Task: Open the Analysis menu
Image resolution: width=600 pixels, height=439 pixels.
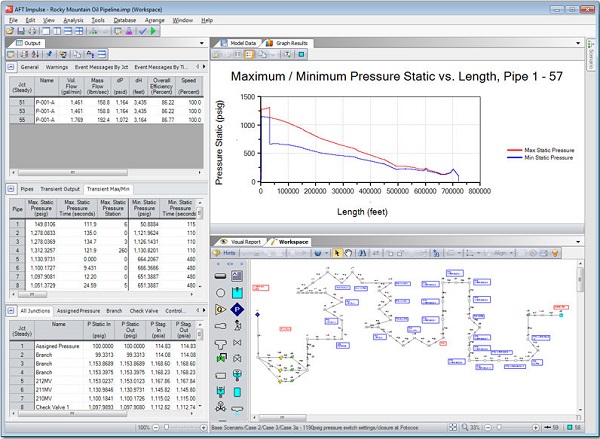Action: [x=73, y=20]
